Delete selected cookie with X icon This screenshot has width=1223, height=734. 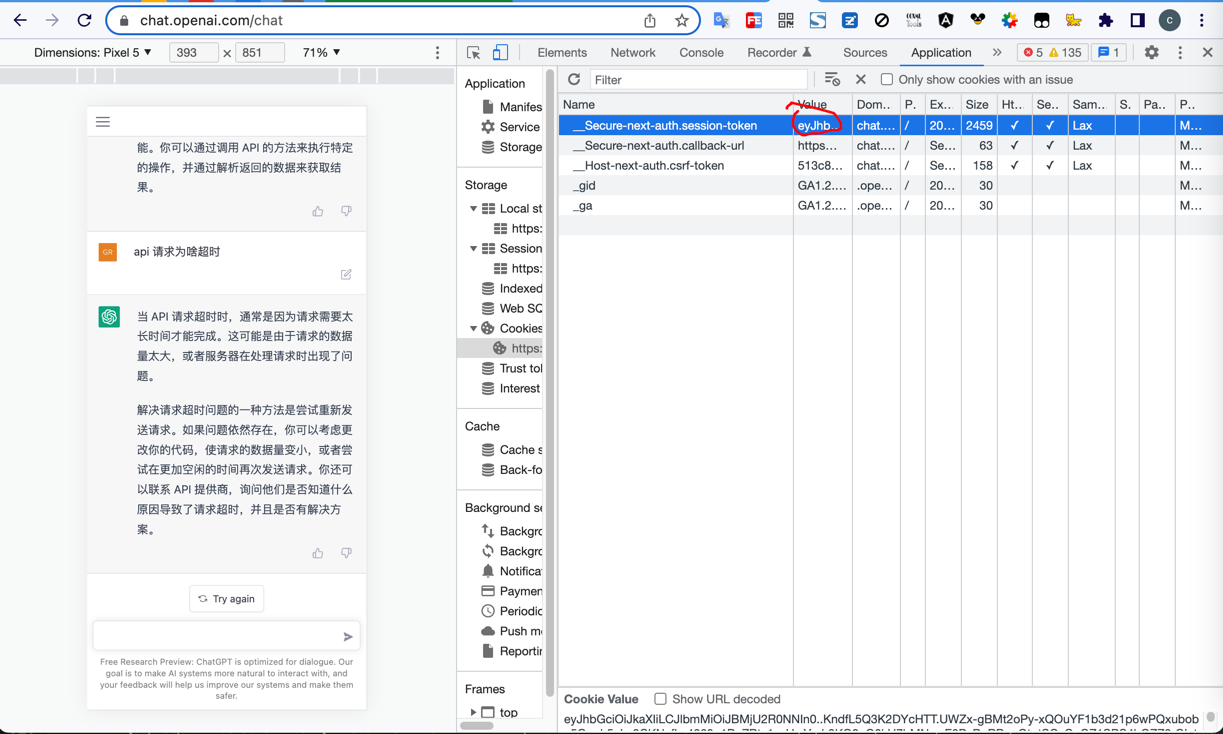pos(861,79)
